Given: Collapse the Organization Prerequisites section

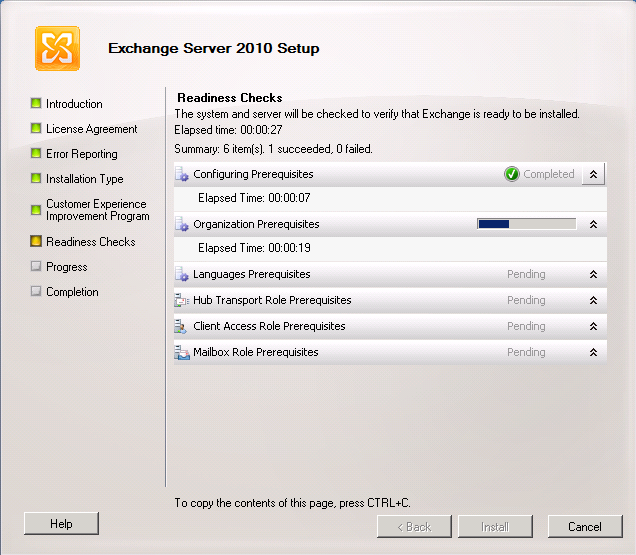Looking at the screenshot, I should 593,224.
